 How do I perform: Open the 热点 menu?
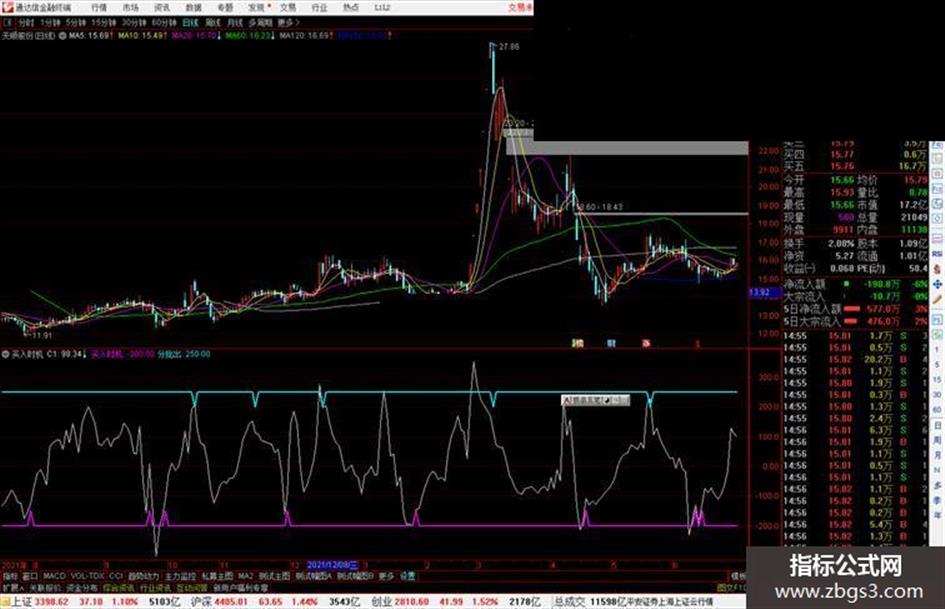pos(351,7)
